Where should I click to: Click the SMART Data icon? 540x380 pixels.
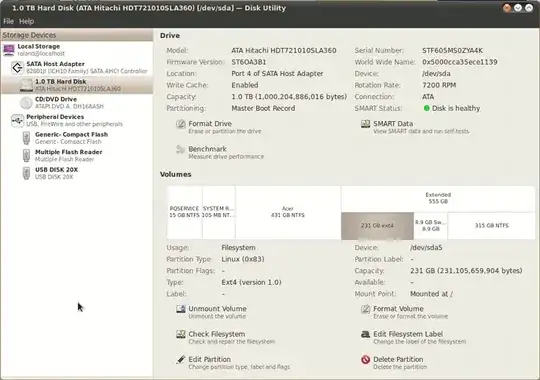[x=365, y=124]
